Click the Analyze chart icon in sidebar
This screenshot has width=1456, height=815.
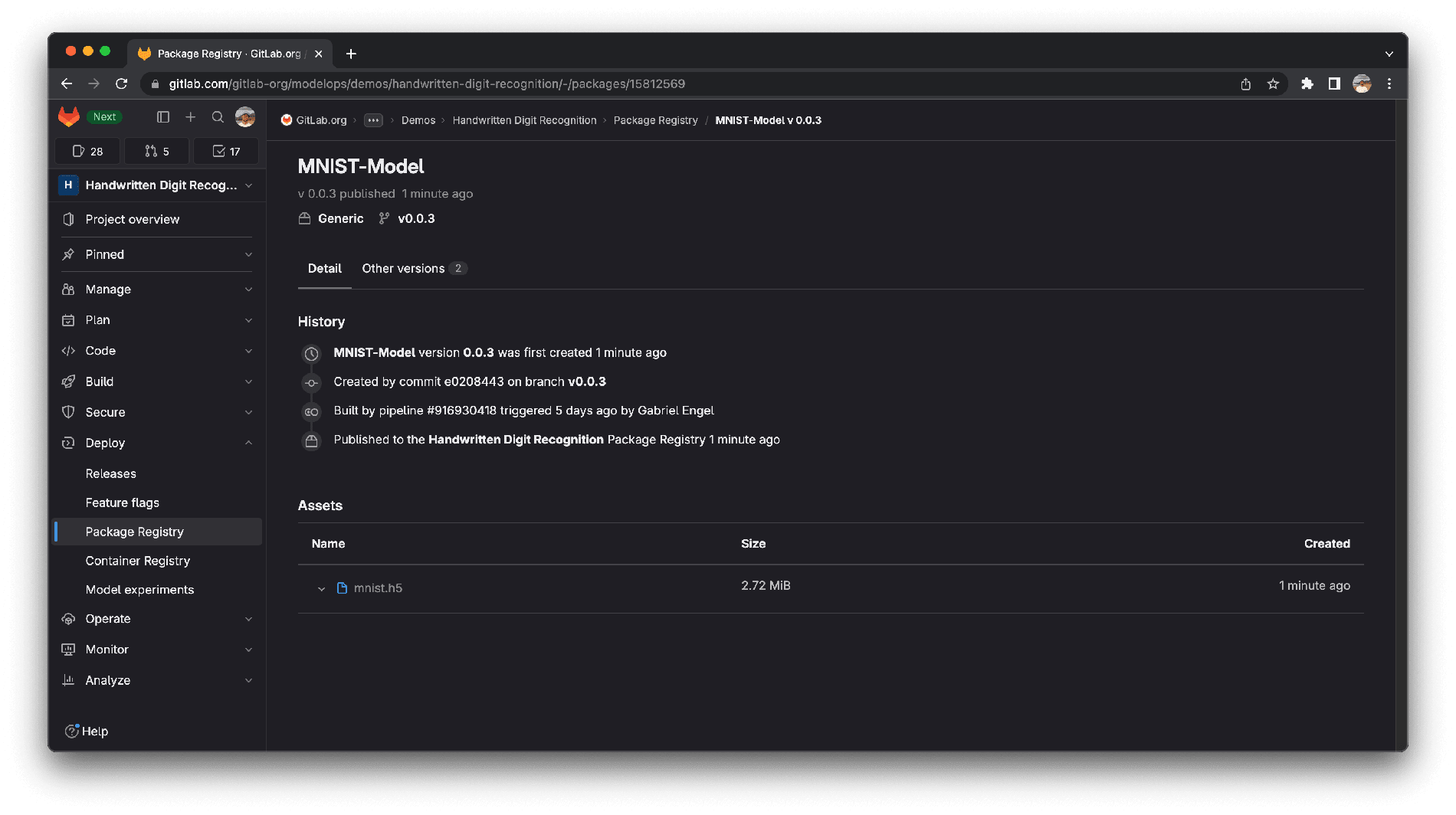pyautogui.click(x=68, y=680)
